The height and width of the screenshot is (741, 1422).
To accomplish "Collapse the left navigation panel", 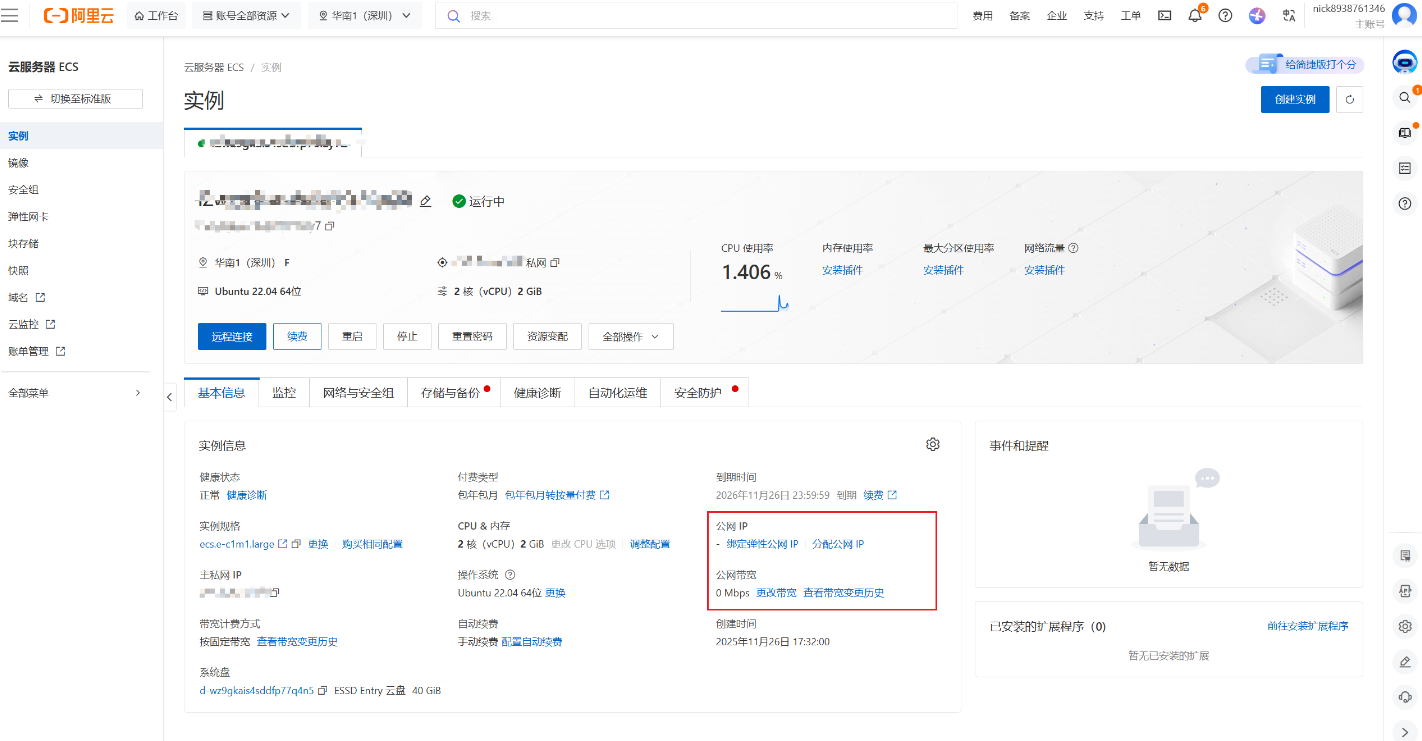I will point(170,397).
